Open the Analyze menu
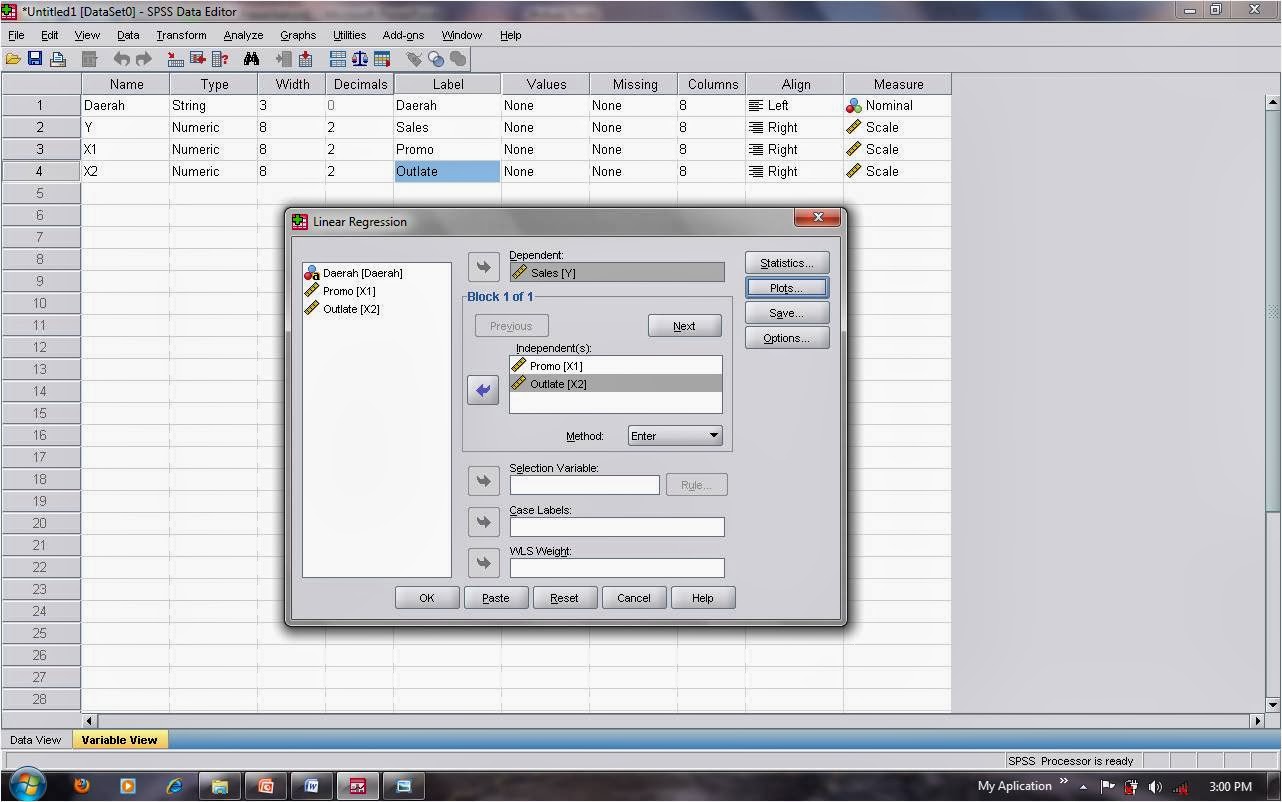The height and width of the screenshot is (802, 1282). coord(243,35)
